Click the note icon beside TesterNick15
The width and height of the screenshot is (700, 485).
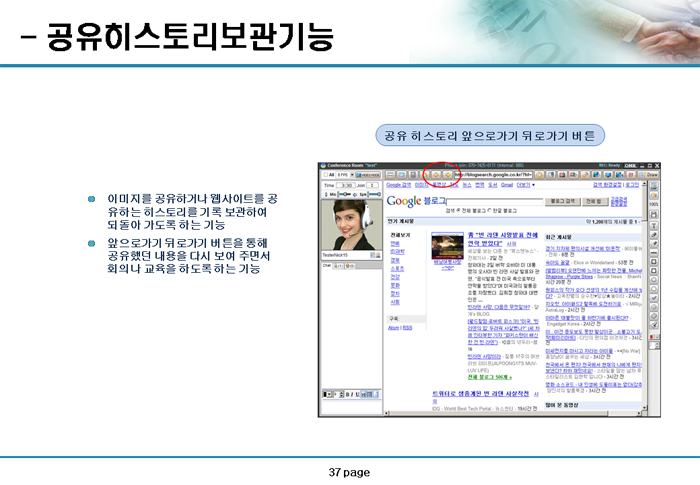pyautogui.click(x=372, y=255)
